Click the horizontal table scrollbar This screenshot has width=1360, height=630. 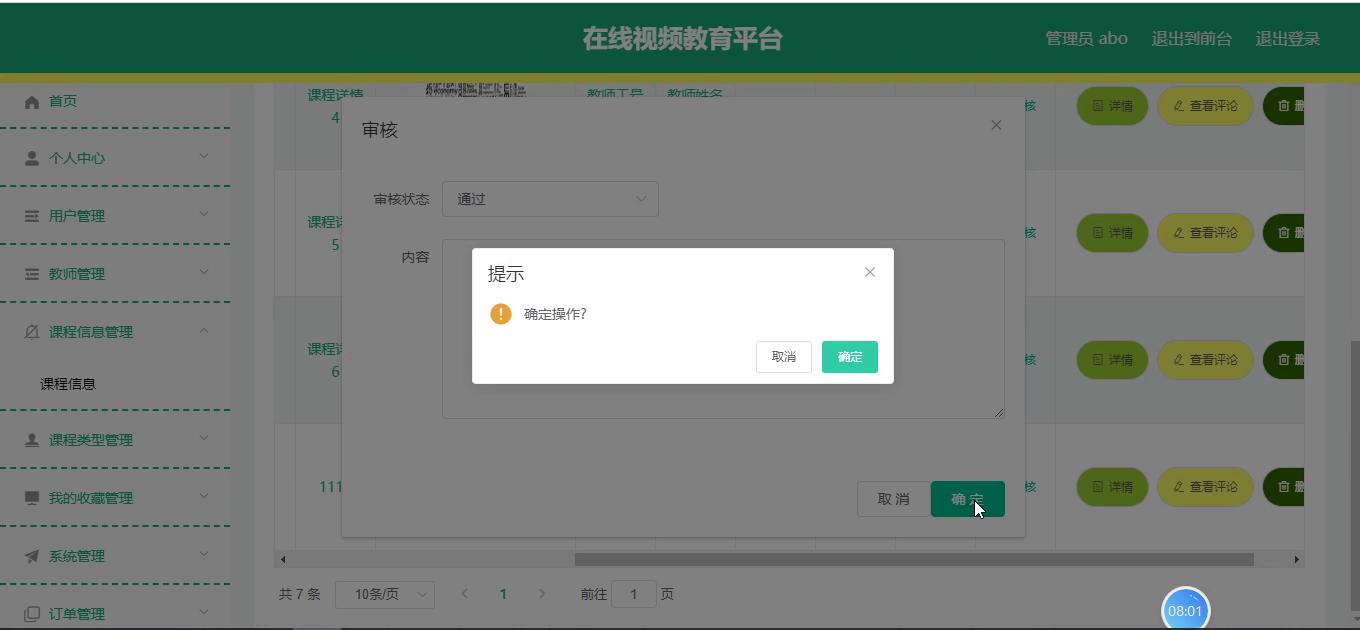click(913, 559)
